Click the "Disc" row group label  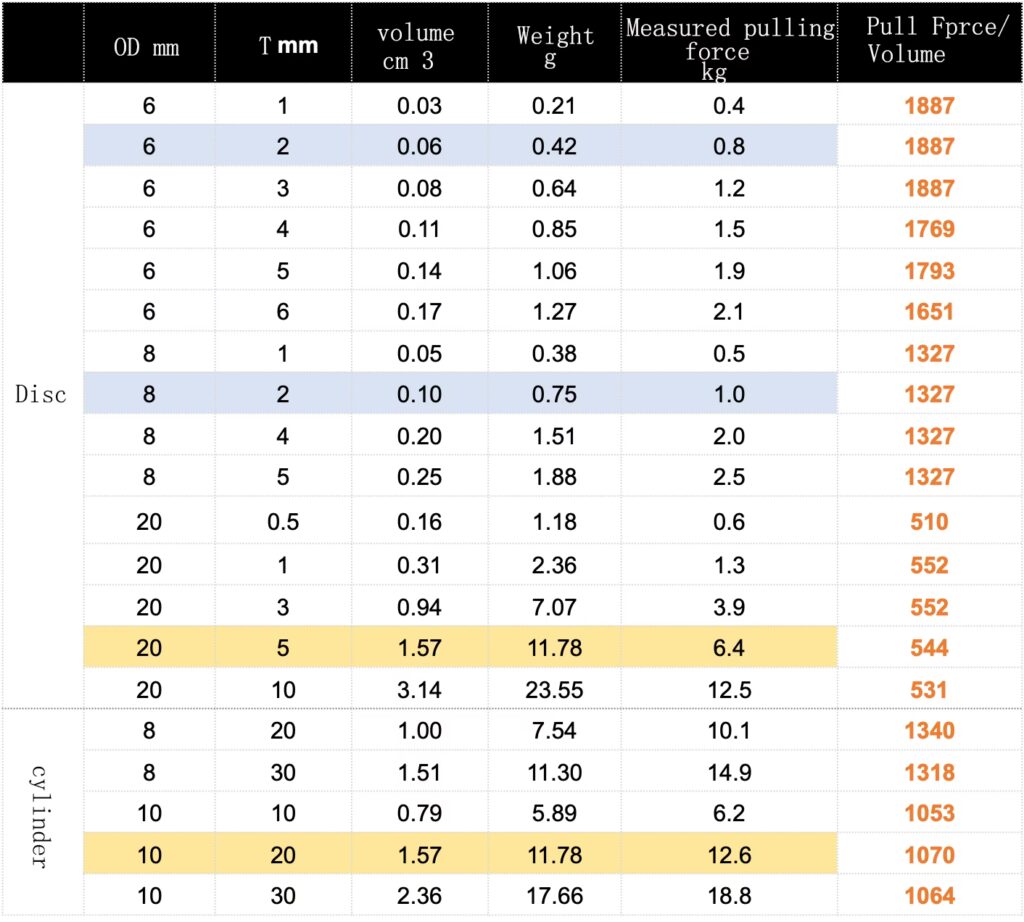tap(41, 394)
